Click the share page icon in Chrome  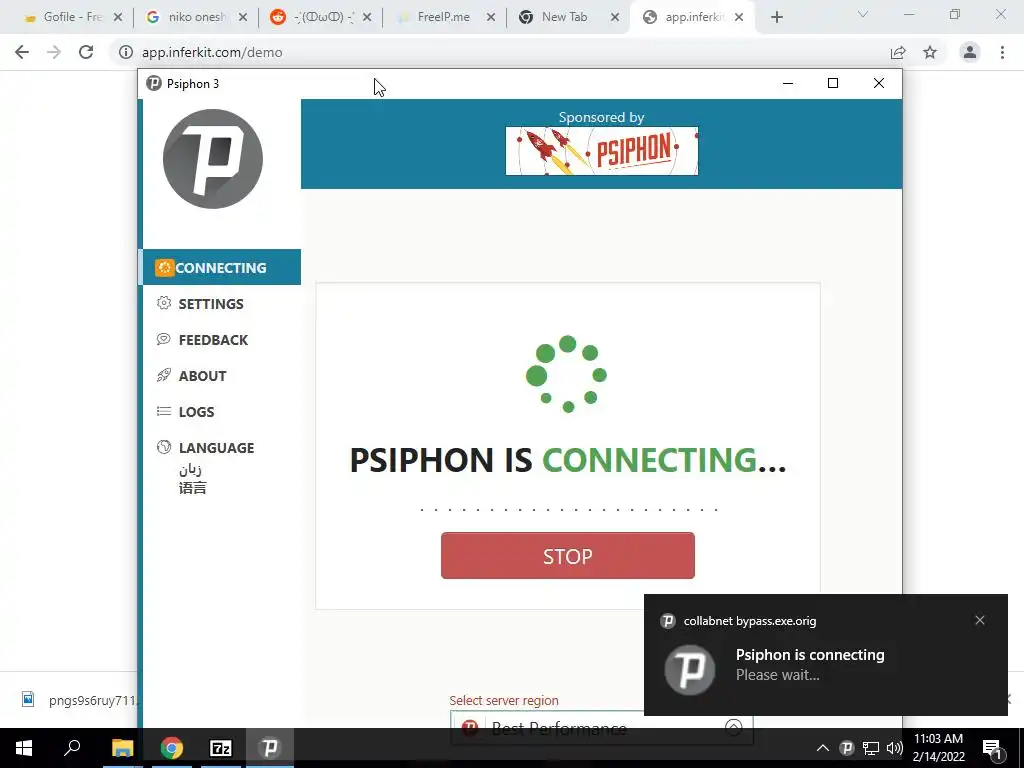tap(898, 52)
